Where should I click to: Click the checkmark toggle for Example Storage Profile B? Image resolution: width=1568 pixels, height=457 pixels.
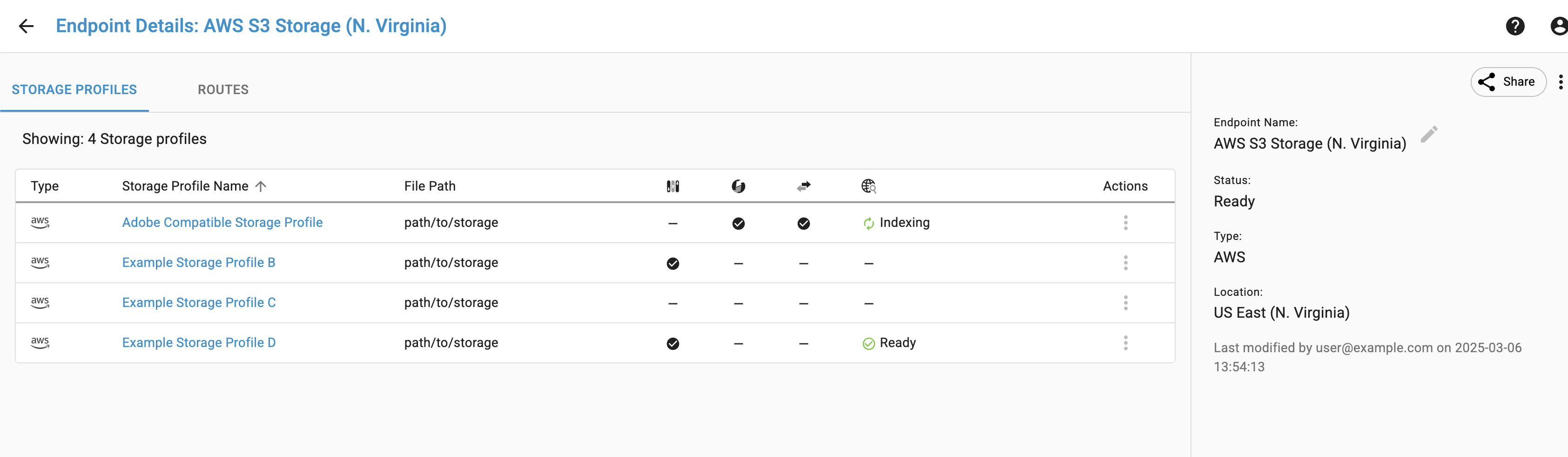673,263
